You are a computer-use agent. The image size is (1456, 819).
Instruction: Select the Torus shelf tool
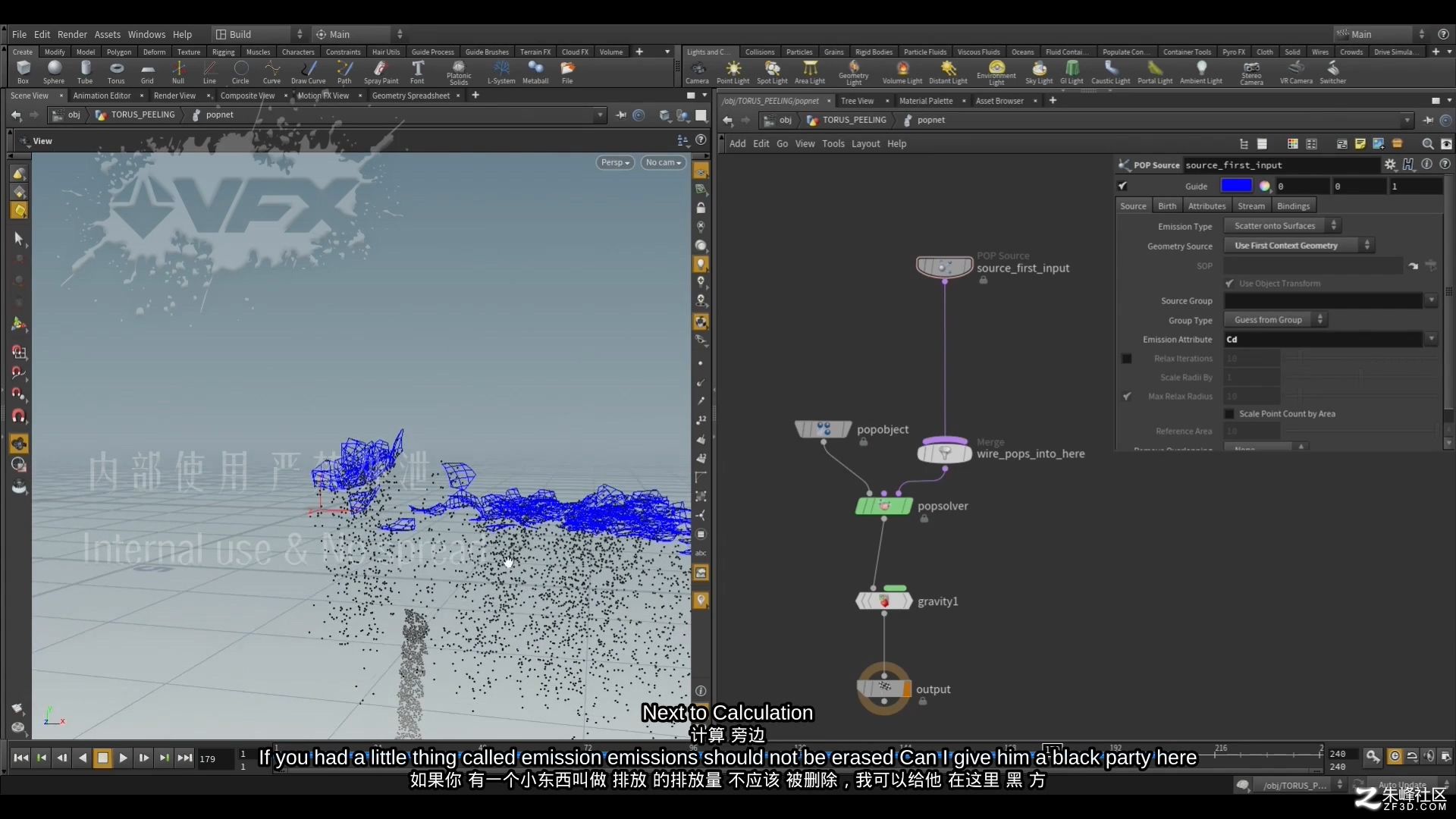(116, 72)
